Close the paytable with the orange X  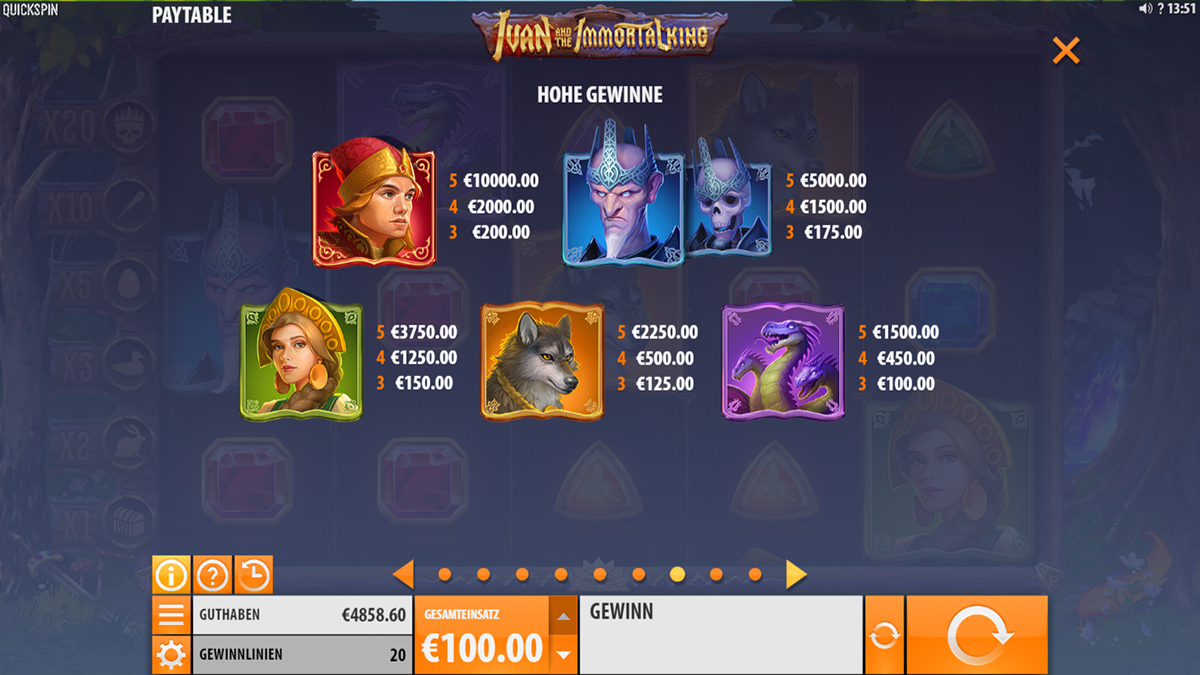click(1066, 50)
